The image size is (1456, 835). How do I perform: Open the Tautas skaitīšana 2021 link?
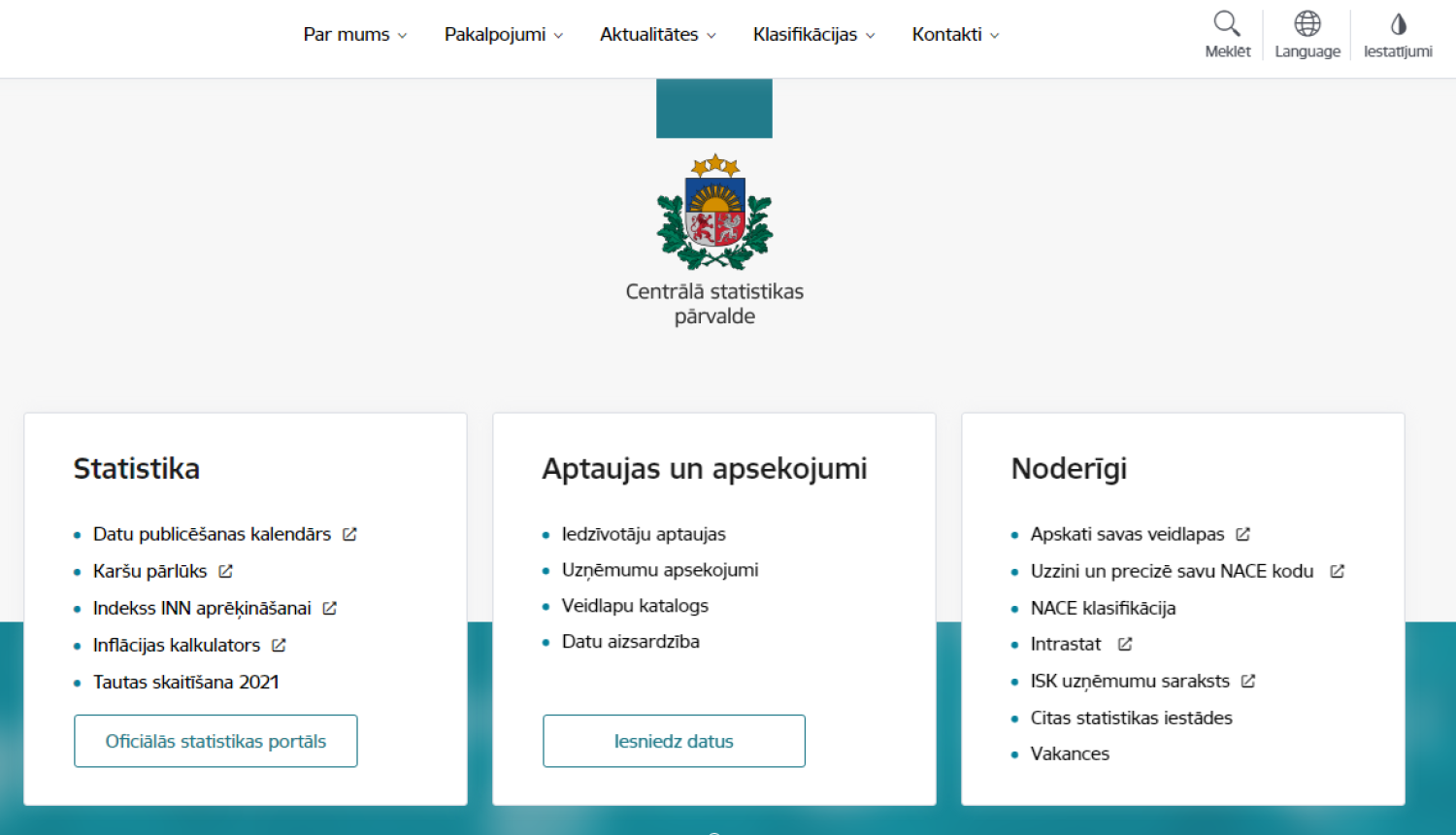pyautogui.click(x=185, y=682)
